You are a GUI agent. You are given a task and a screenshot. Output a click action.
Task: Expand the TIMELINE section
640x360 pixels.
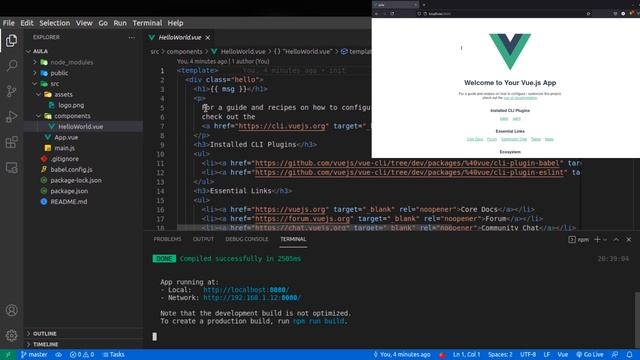[83, 344]
